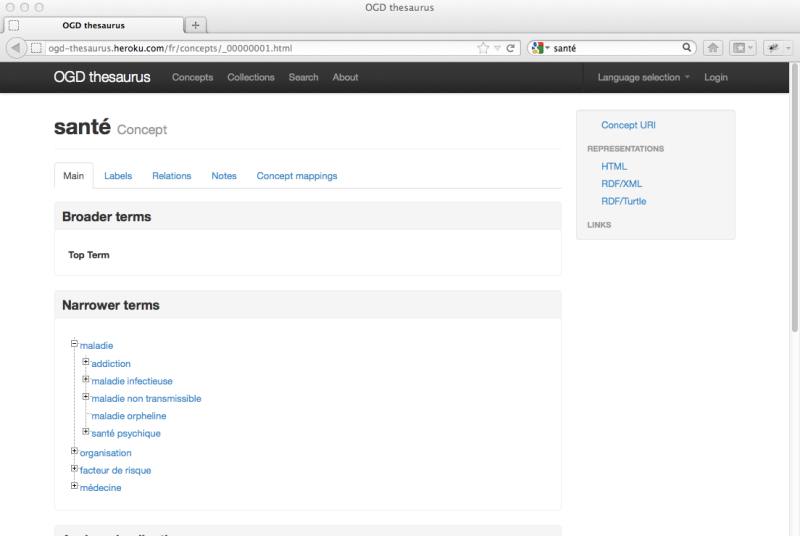Collapse the maladie tree node
The width and height of the screenshot is (800, 536).
74,344
